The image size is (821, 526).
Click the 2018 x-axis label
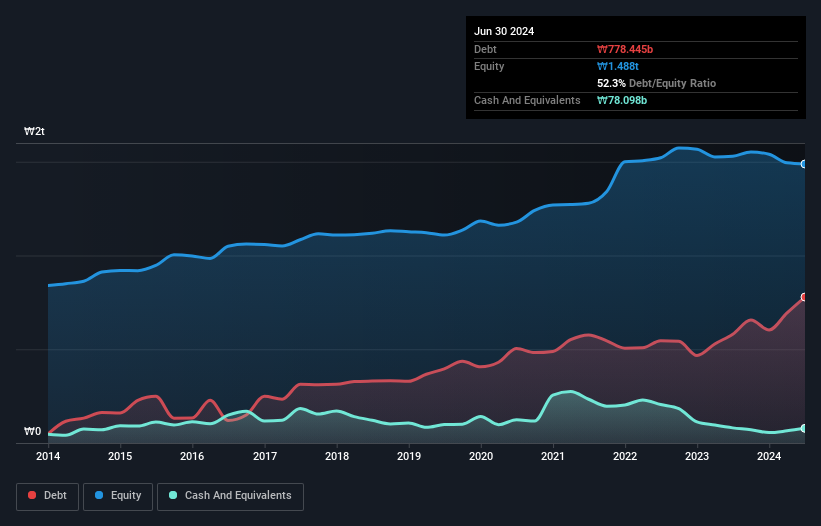point(337,456)
